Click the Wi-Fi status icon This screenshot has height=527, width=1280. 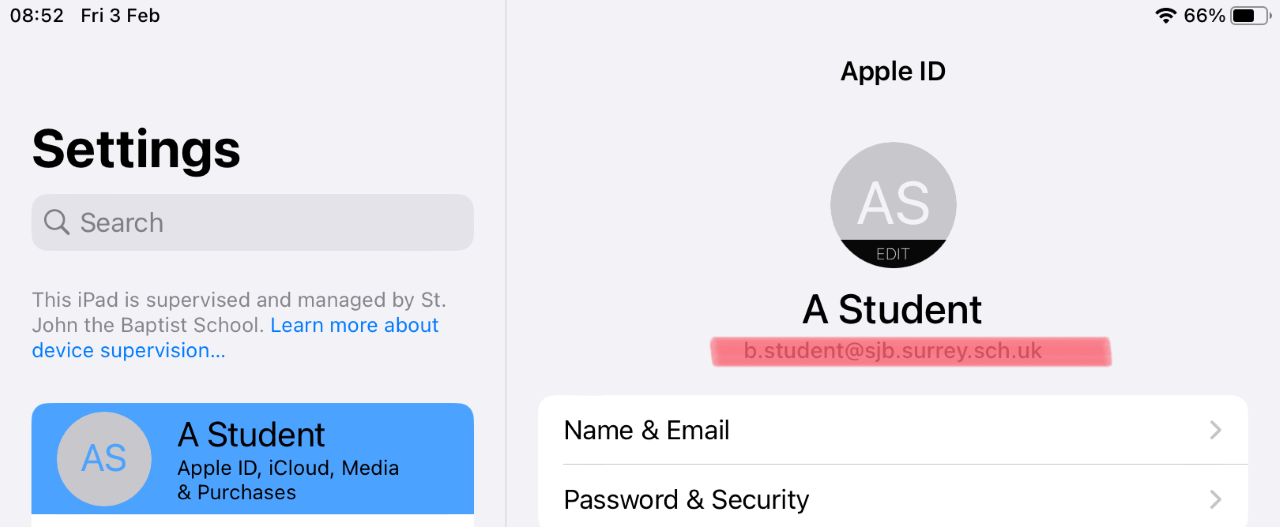(1165, 16)
